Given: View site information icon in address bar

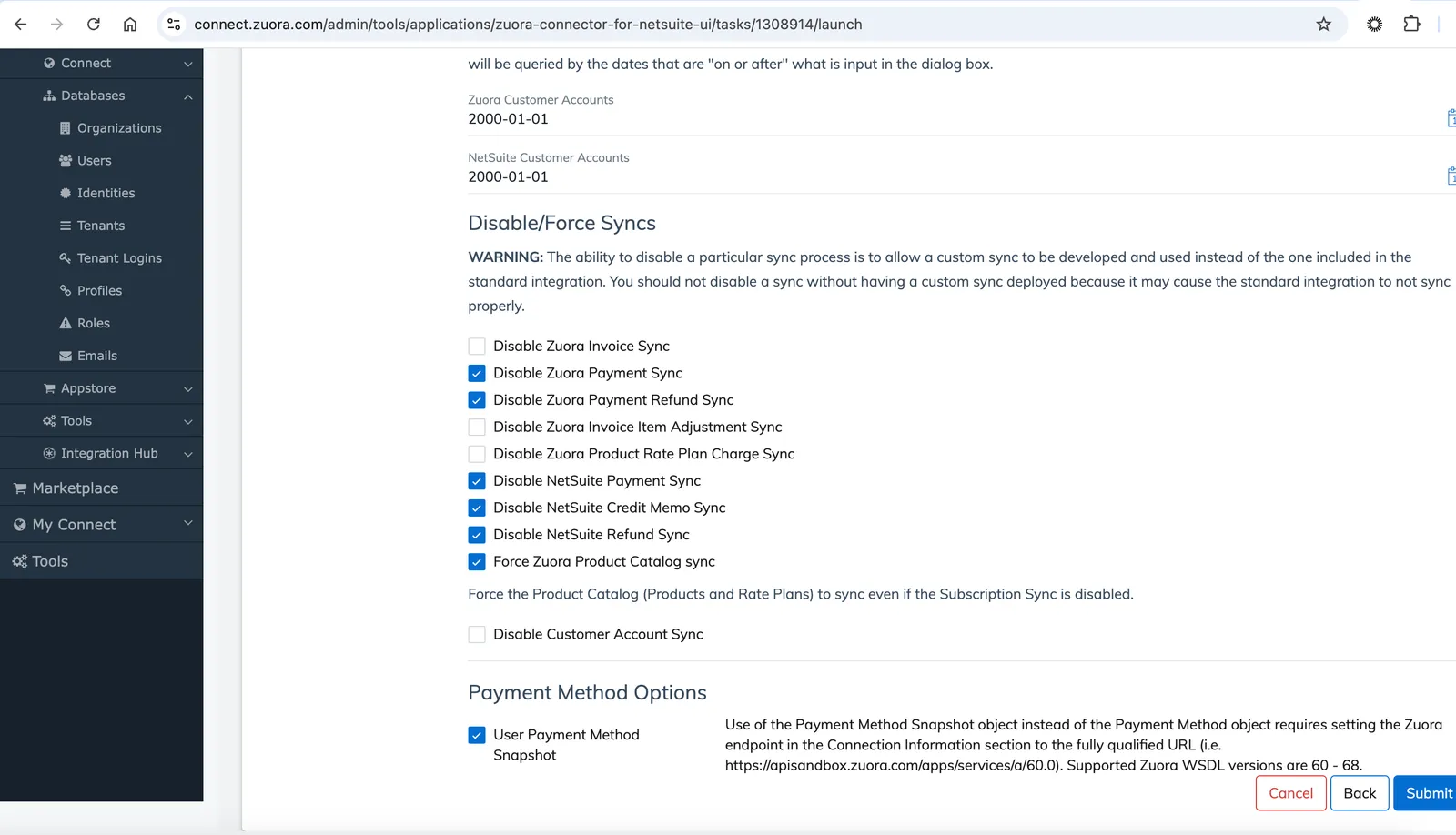Looking at the screenshot, I should (174, 25).
